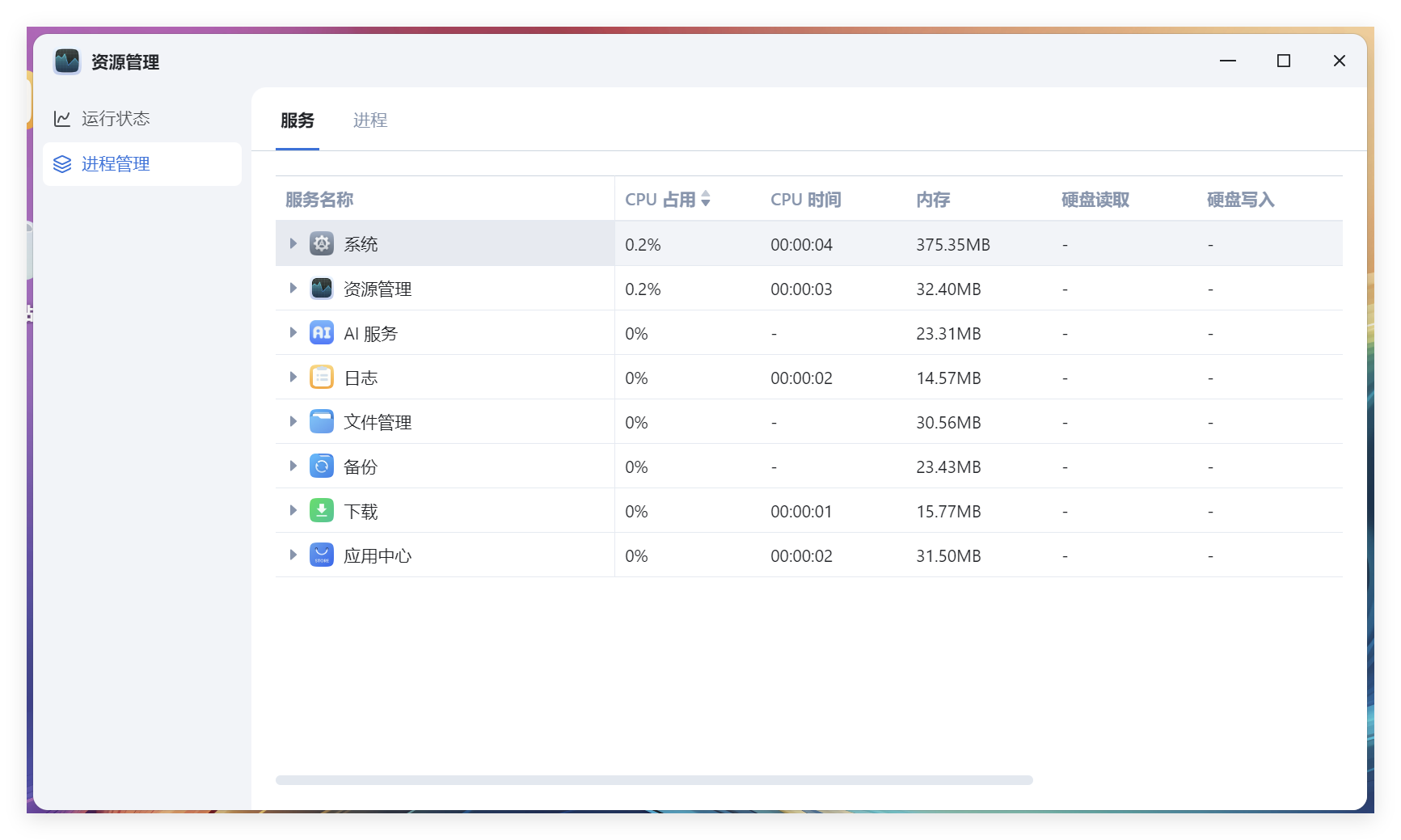Click the 系统 gear icon
Screen dimensions: 1401x840
coord(322,243)
